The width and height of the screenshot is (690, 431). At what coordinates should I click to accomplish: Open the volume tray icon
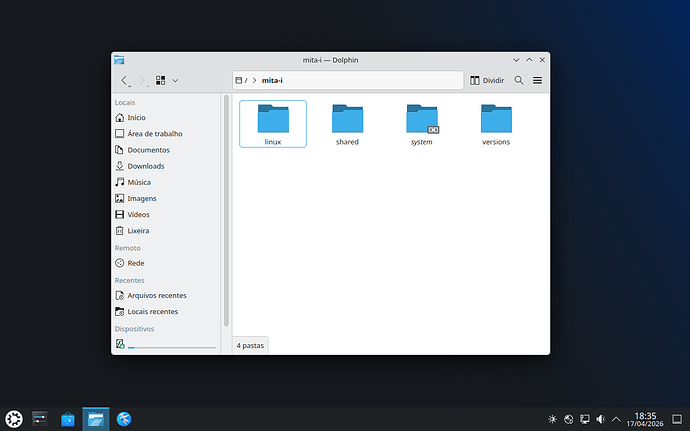[600, 419]
